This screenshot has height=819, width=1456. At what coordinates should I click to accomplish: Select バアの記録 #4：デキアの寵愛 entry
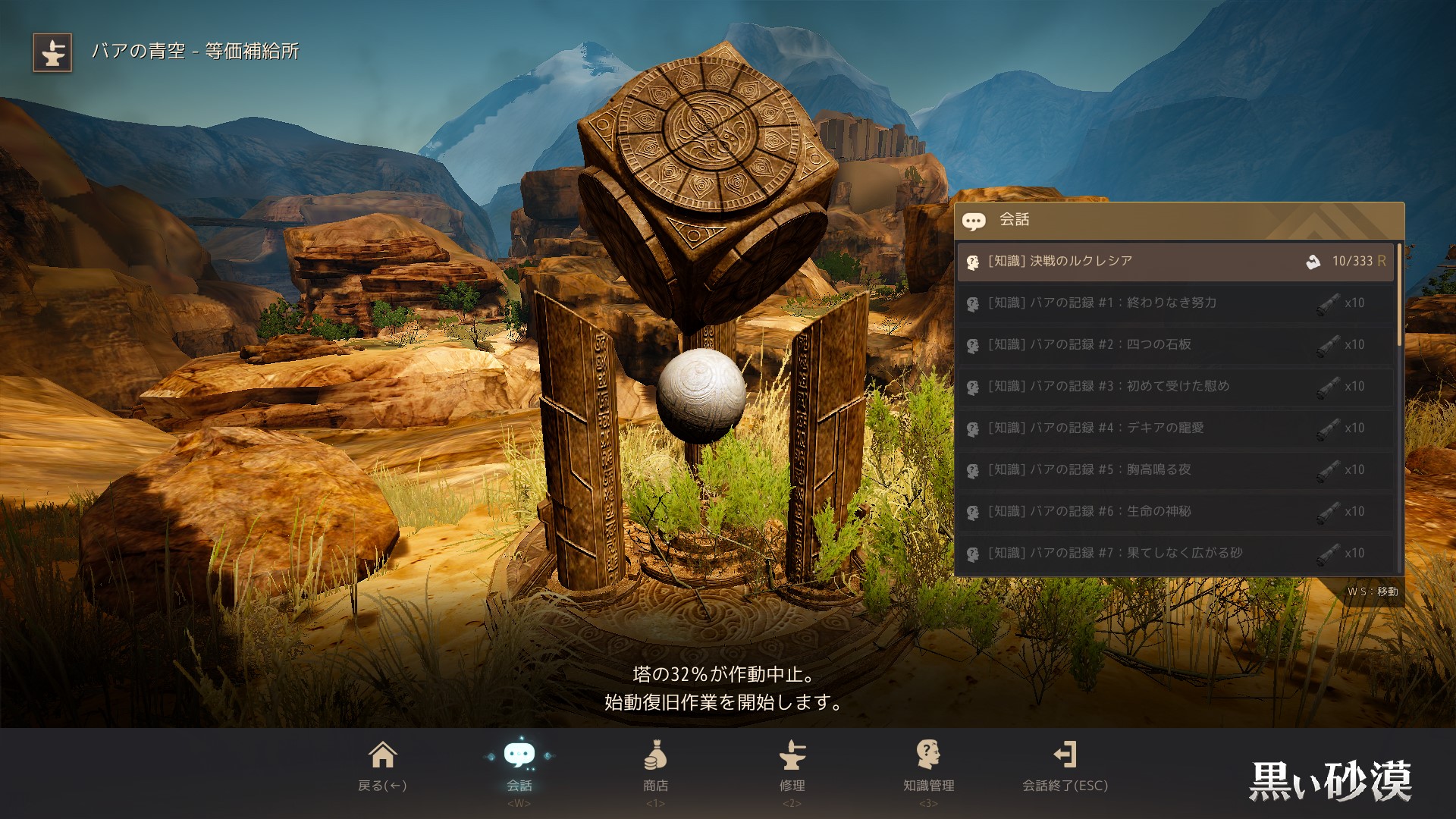pos(1175,428)
